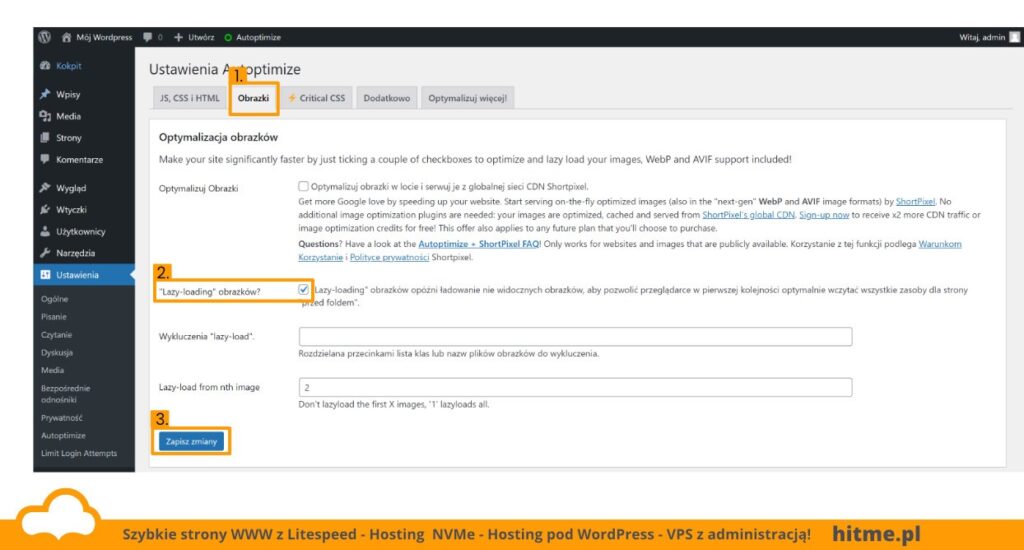This screenshot has width=1024, height=550.
Task: Click the Ustawienia Autoptimize page title
Action: 225,69
